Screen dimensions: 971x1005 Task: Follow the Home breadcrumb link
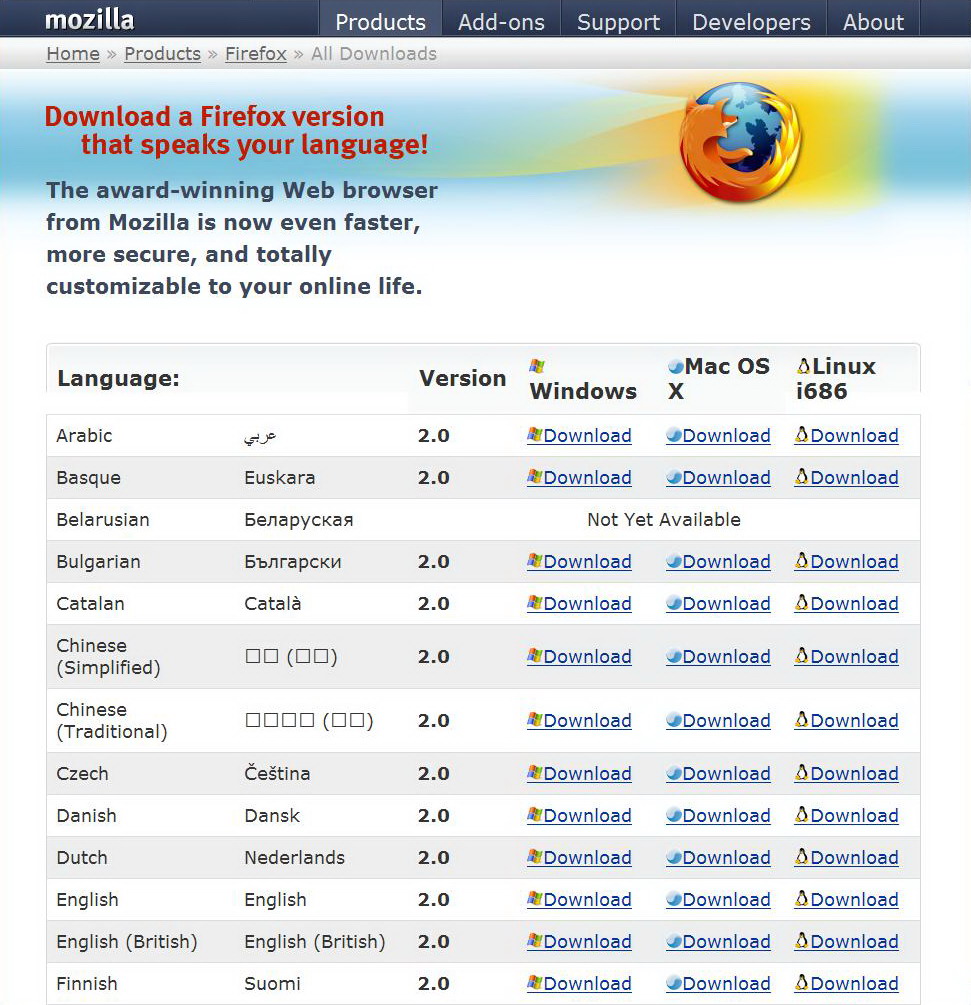pyautogui.click(x=73, y=54)
